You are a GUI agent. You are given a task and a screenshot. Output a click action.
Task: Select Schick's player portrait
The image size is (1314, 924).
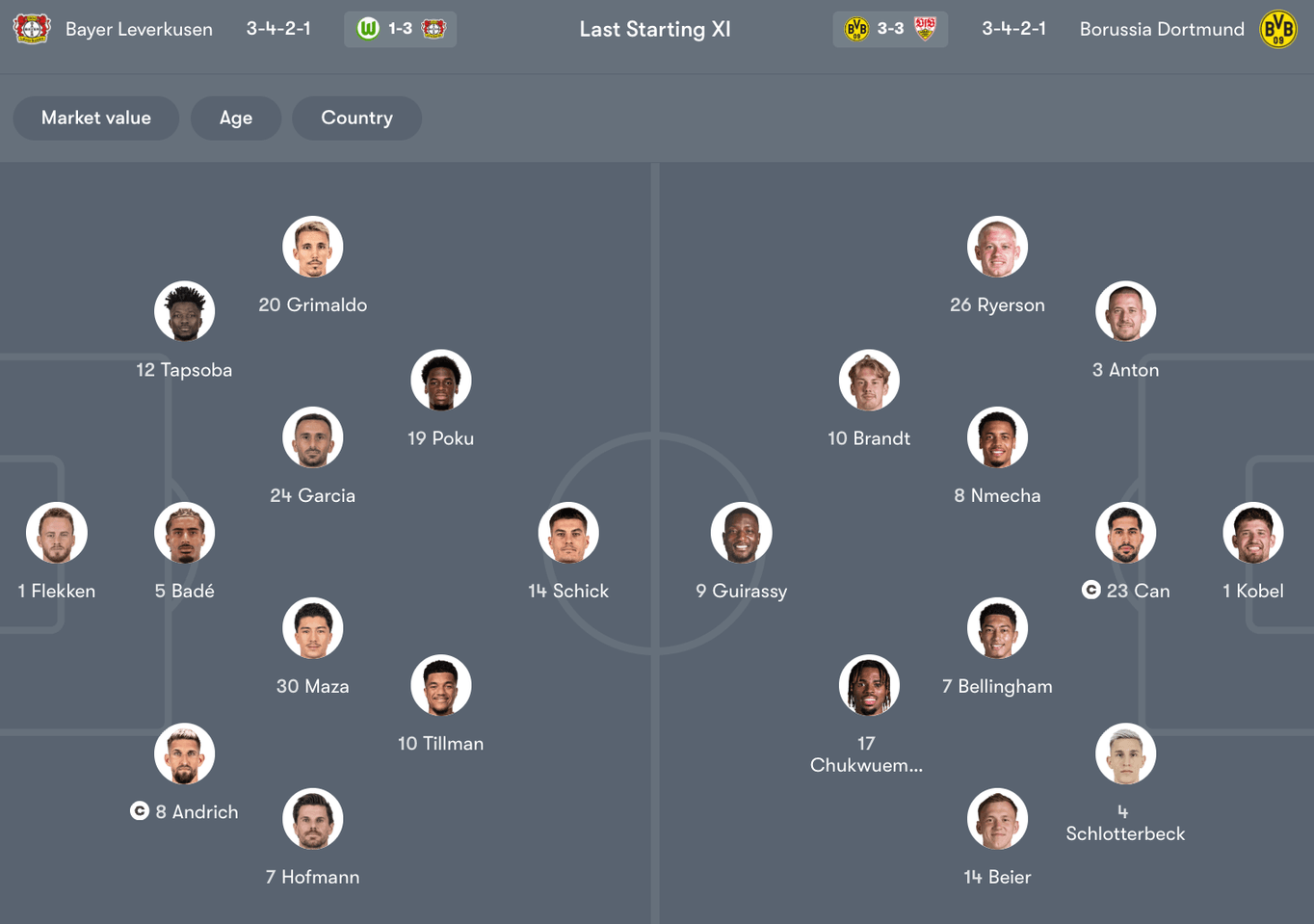click(568, 532)
